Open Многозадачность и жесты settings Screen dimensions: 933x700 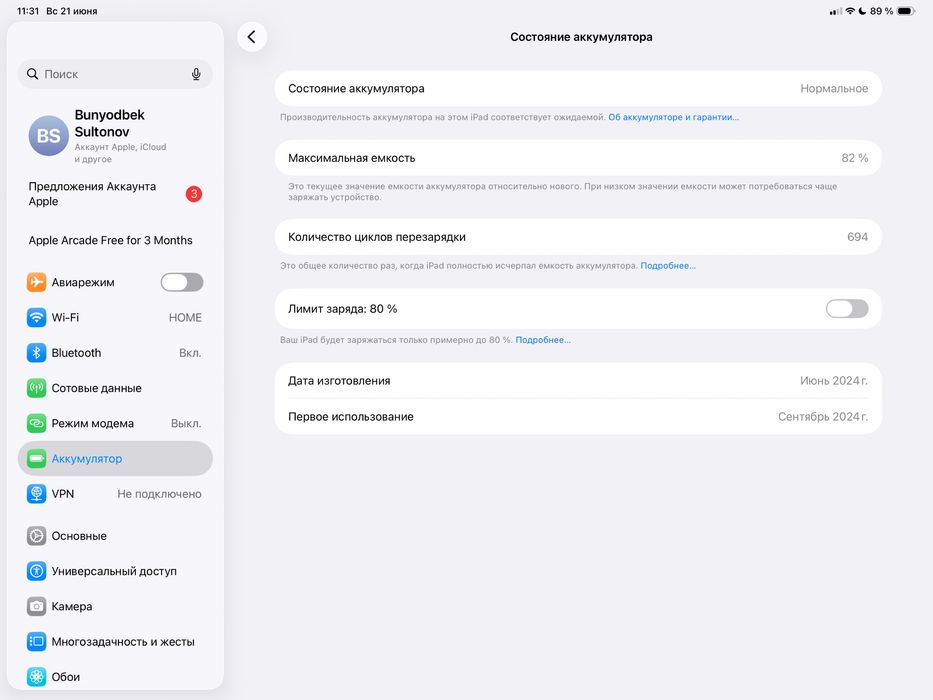point(115,642)
